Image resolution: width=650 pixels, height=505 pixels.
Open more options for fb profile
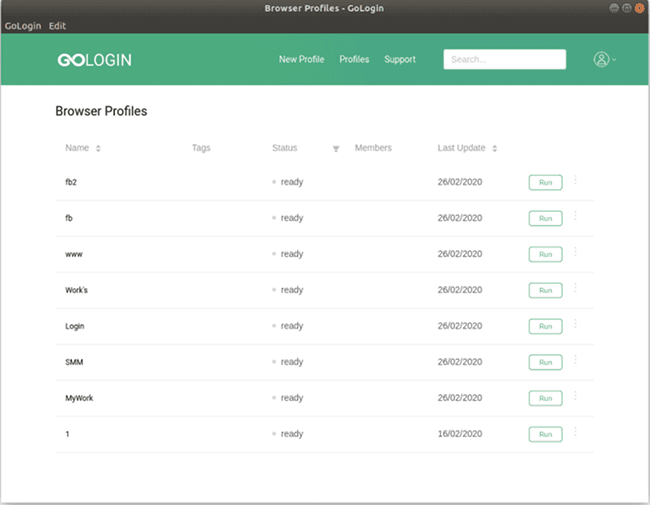pyautogui.click(x=575, y=216)
